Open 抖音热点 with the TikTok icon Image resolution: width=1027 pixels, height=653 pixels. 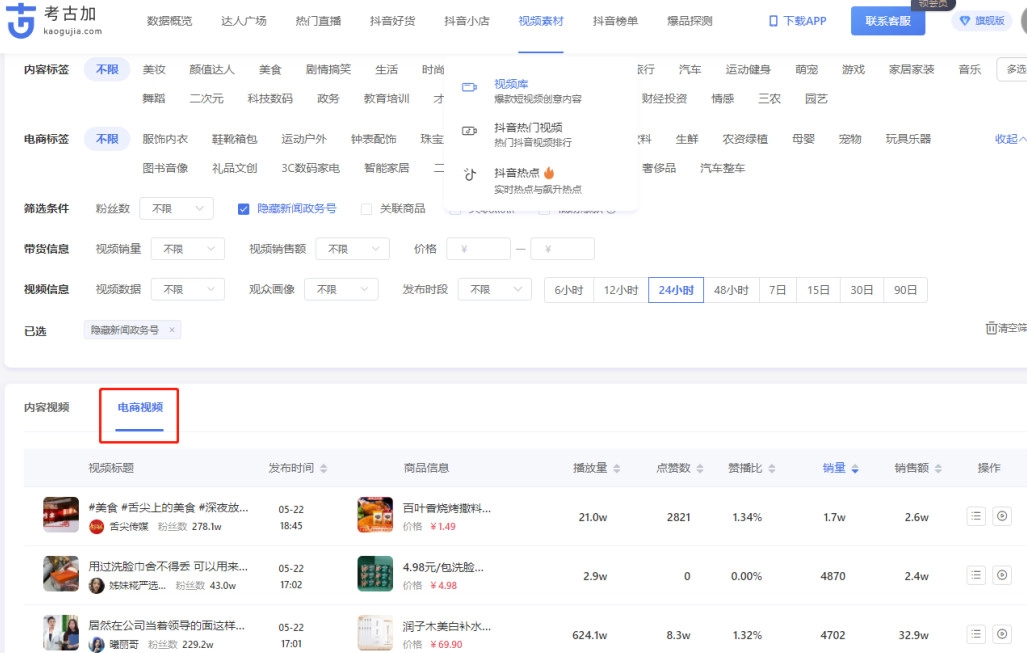pos(470,174)
